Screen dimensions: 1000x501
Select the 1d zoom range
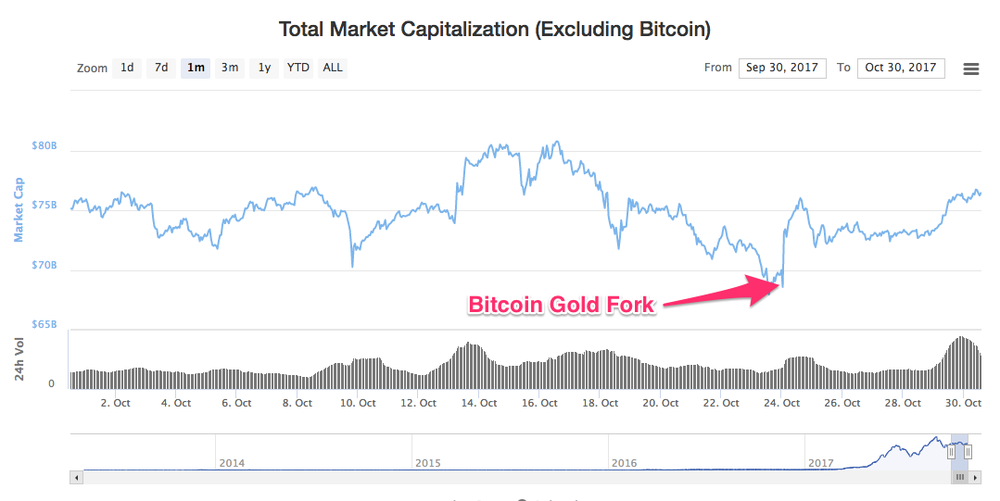point(127,68)
